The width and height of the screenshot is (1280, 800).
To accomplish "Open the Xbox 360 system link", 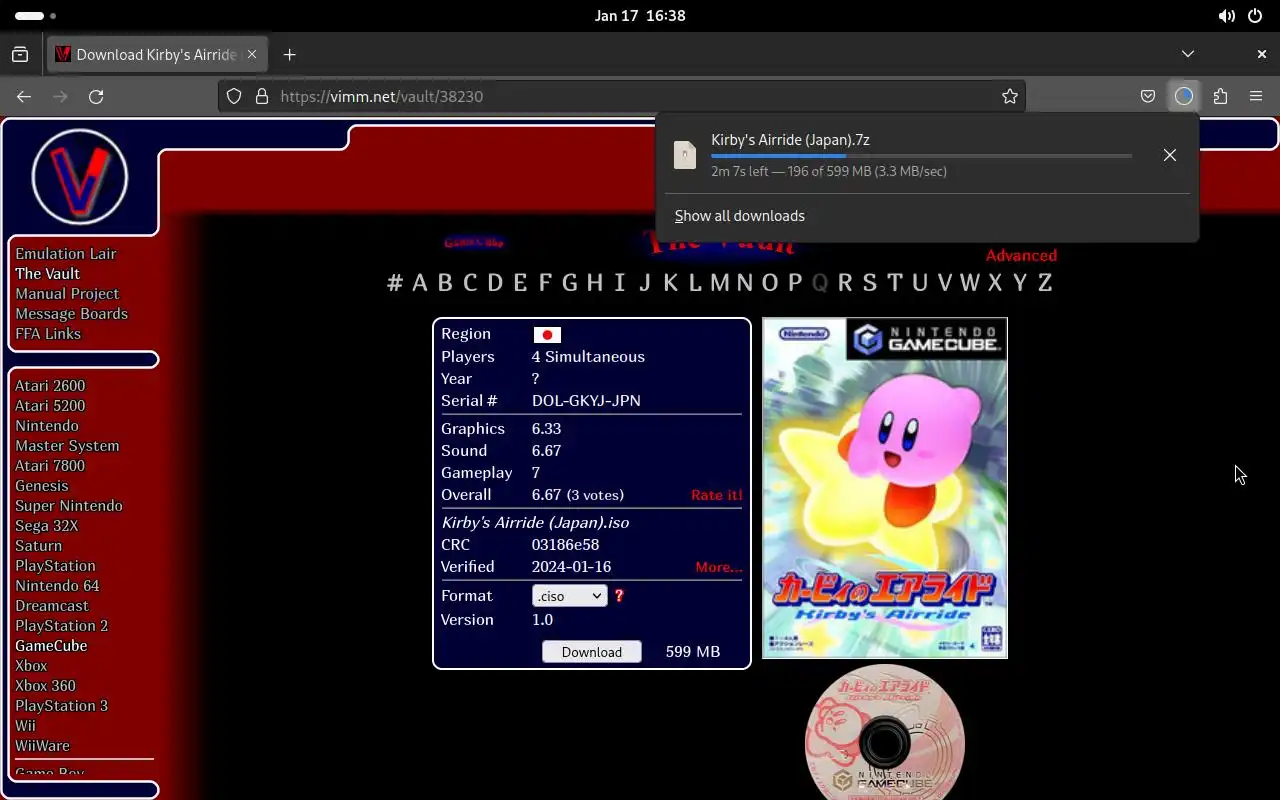I will 45,686.
